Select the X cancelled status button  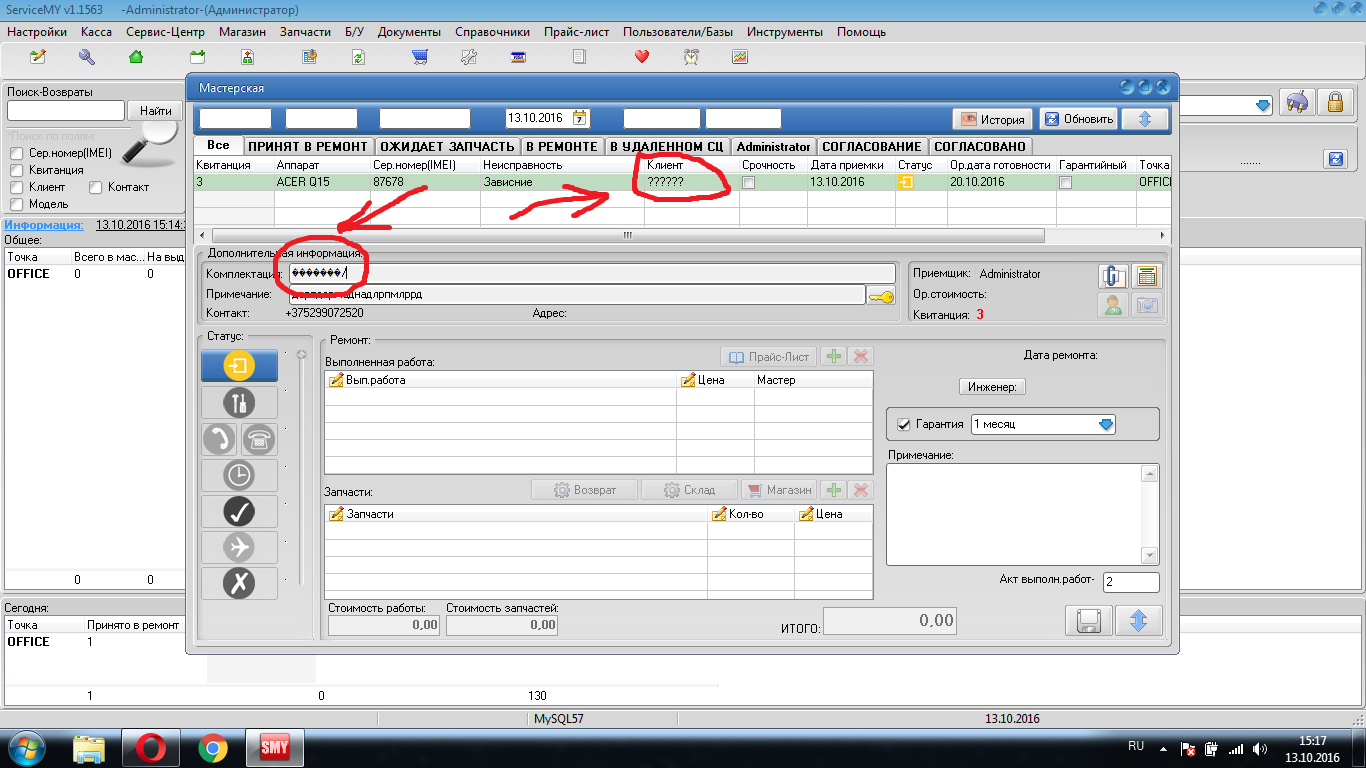[238, 583]
